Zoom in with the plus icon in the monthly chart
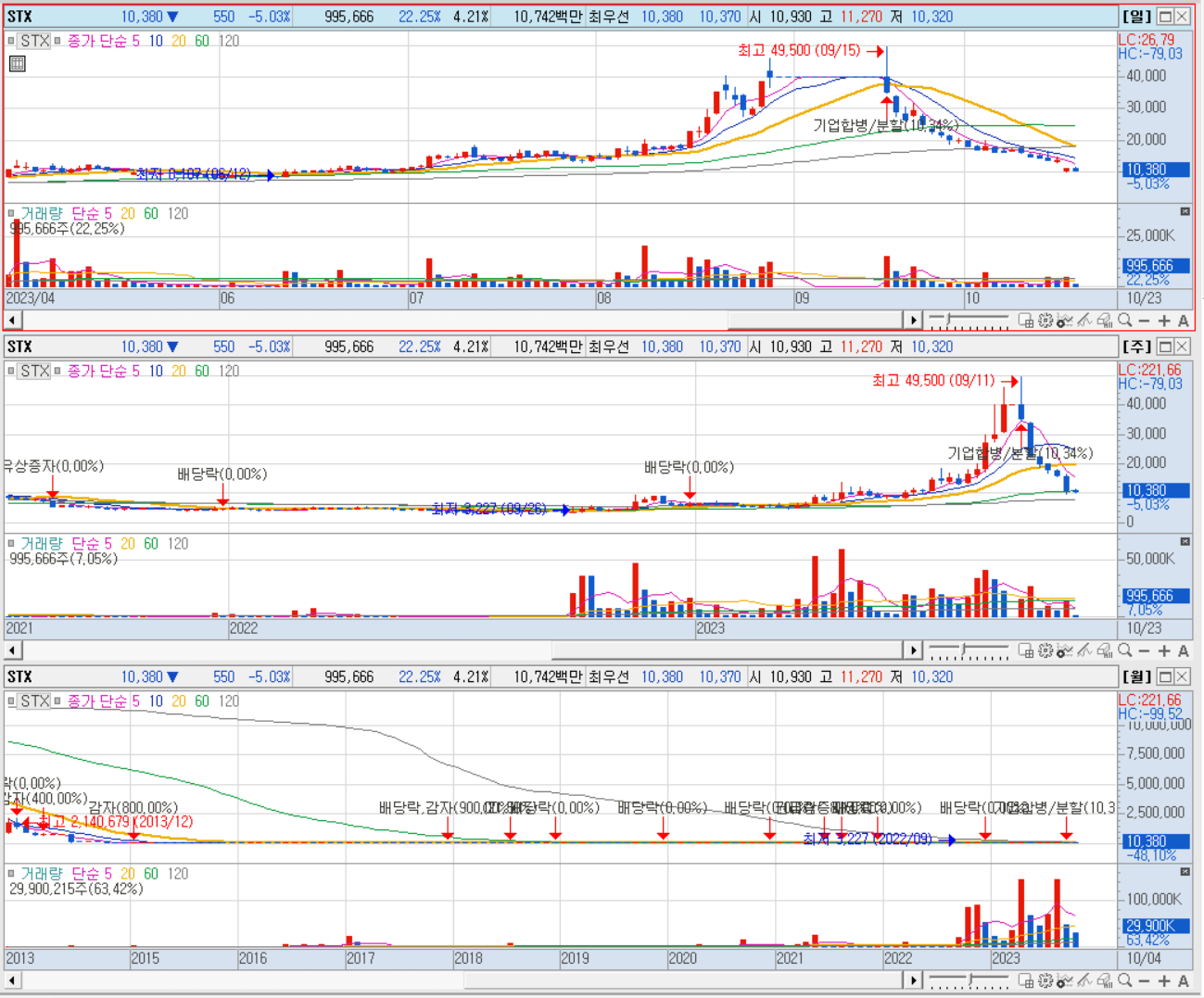 [1164, 980]
